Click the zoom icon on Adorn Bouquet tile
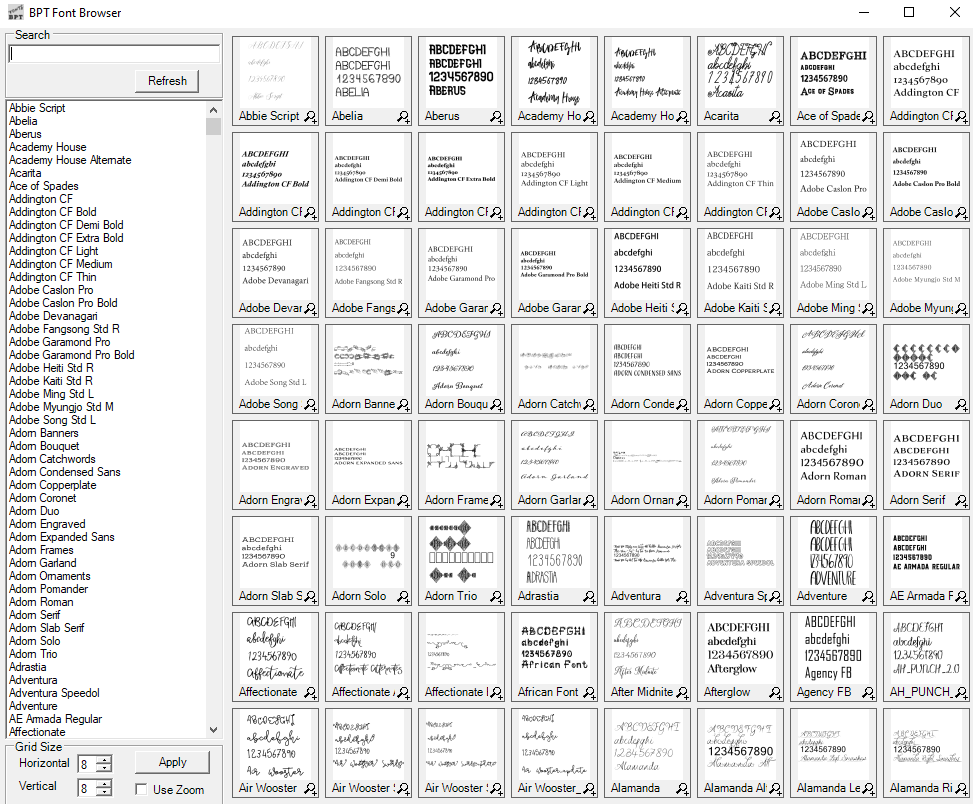This screenshot has height=804, width=973. (496, 404)
